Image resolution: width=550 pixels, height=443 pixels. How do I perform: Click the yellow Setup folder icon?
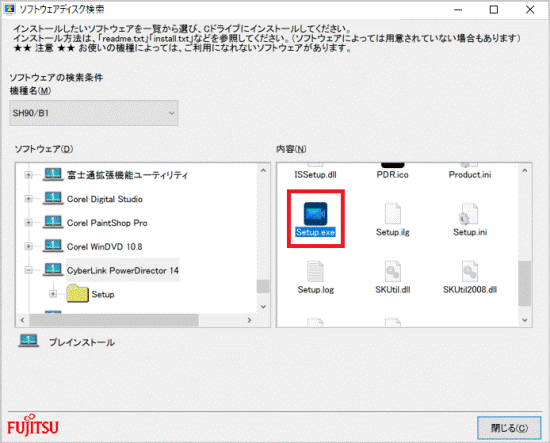point(78,294)
